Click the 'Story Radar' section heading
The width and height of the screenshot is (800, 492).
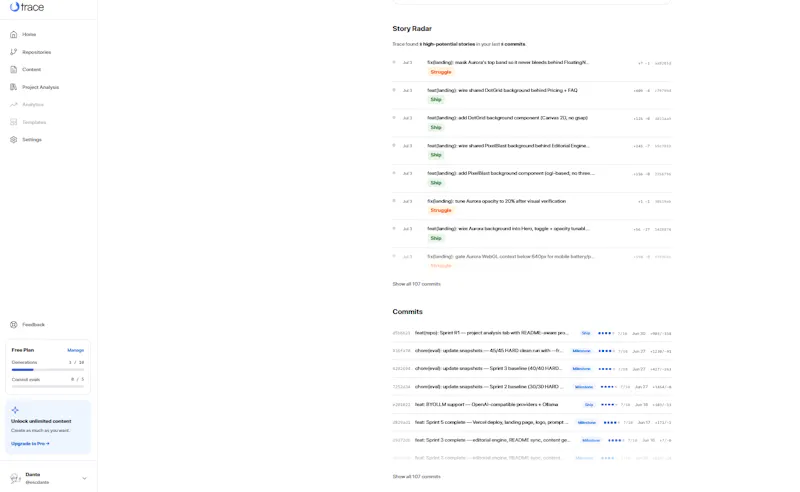412,29
